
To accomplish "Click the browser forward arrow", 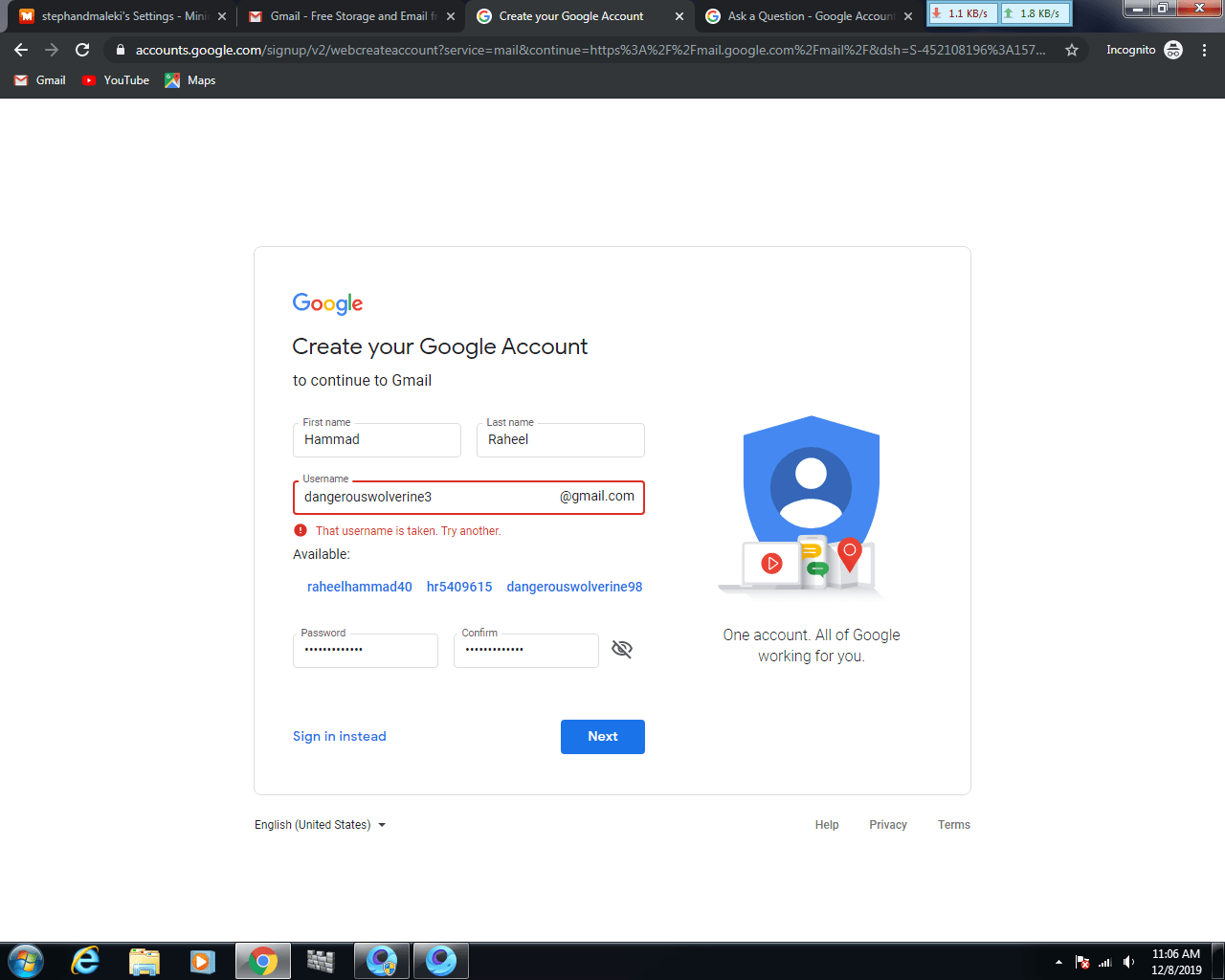I will coord(52,50).
